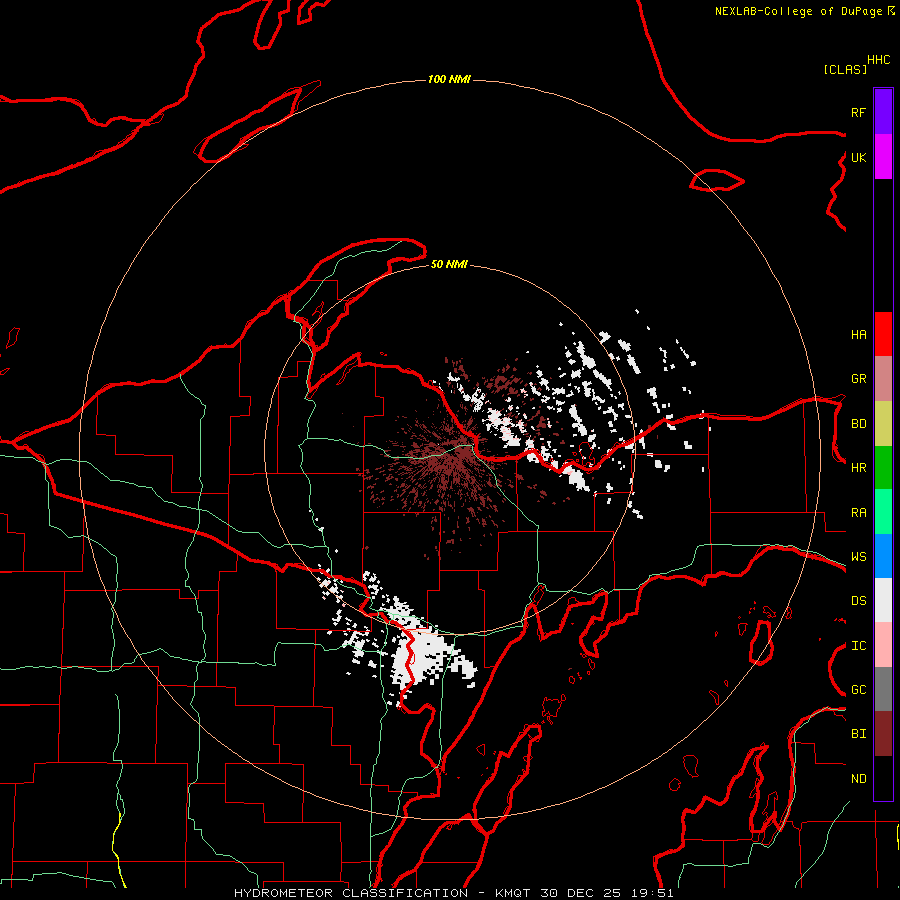Click 'NEXLAB-College of DuPage' credit text
The image size is (900, 900).
(798, 11)
